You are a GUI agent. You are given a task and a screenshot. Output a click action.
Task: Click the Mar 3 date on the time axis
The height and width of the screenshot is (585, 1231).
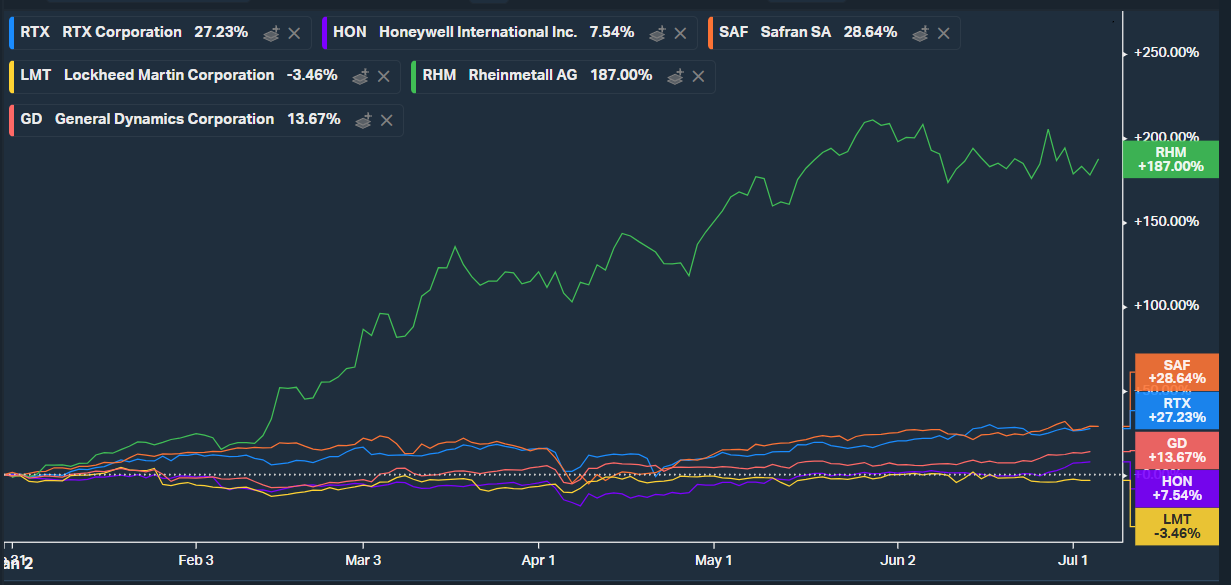pos(363,560)
